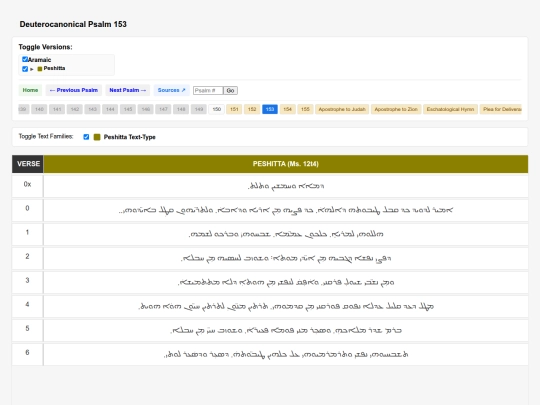Screen dimensions: 540x405
Task: Toggle Peshitta Text-Type family checkbox
Action: coord(86,137)
